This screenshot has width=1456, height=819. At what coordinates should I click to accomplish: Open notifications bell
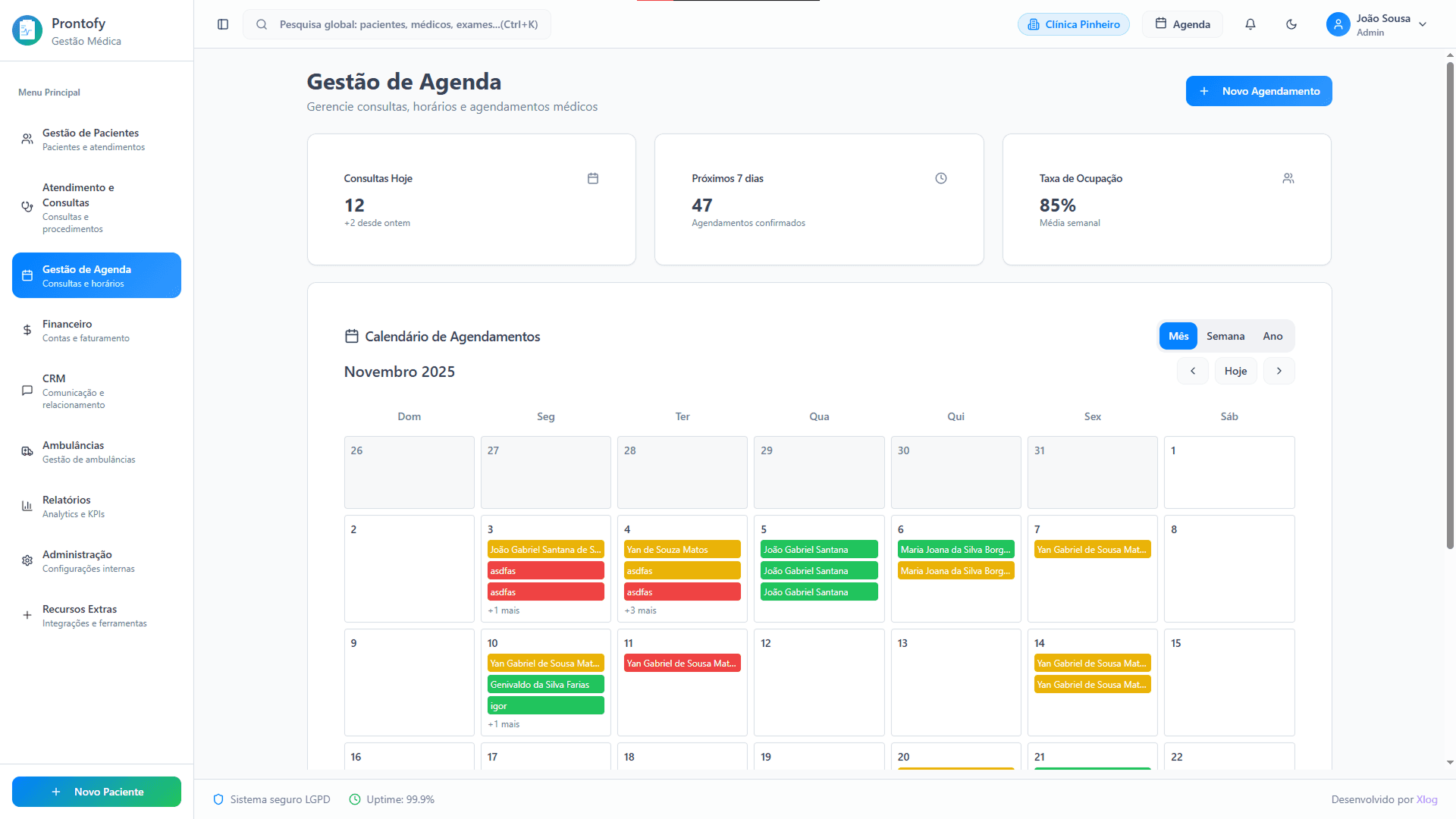[1250, 24]
